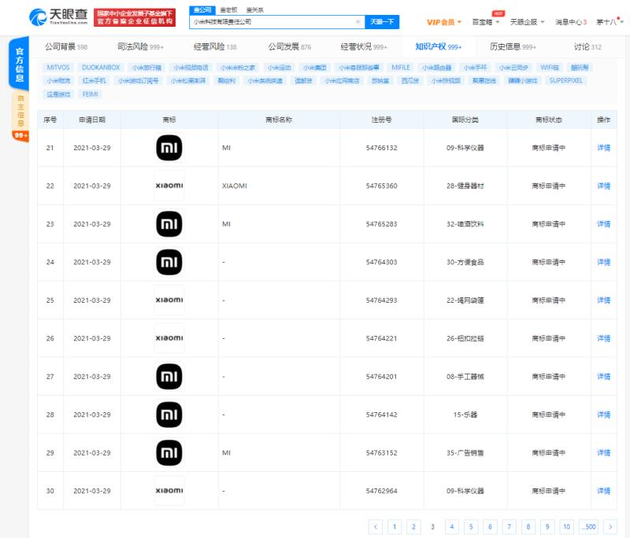Go to page 5 of trademarks

tap(471, 527)
